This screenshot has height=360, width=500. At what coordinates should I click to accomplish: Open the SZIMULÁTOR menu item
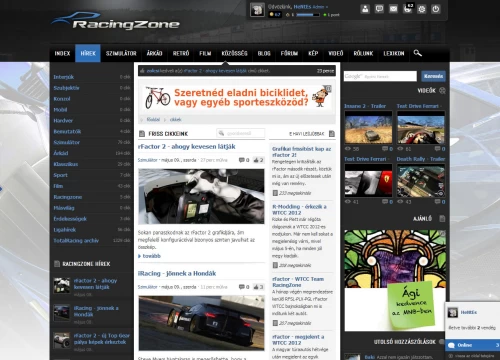tap(121, 53)
